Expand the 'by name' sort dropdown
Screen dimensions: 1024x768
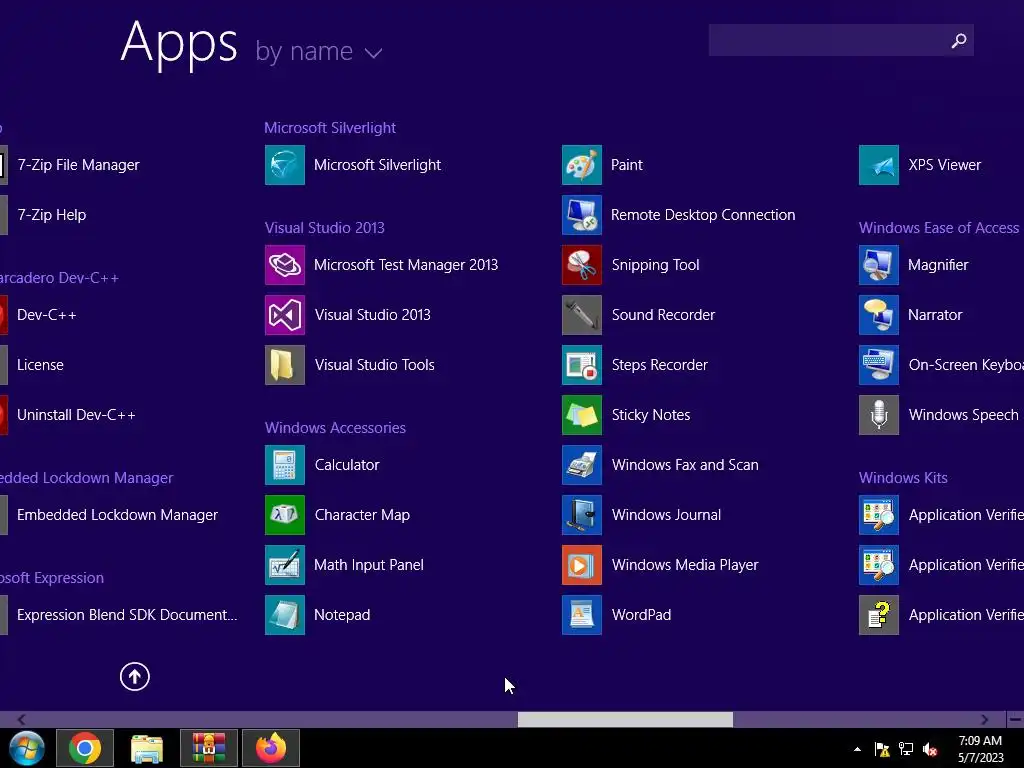319,52
